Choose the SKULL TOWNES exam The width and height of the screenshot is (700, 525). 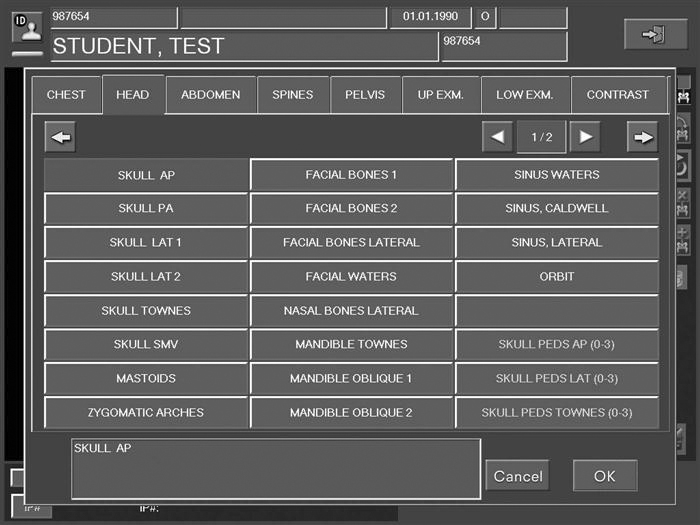146,310
